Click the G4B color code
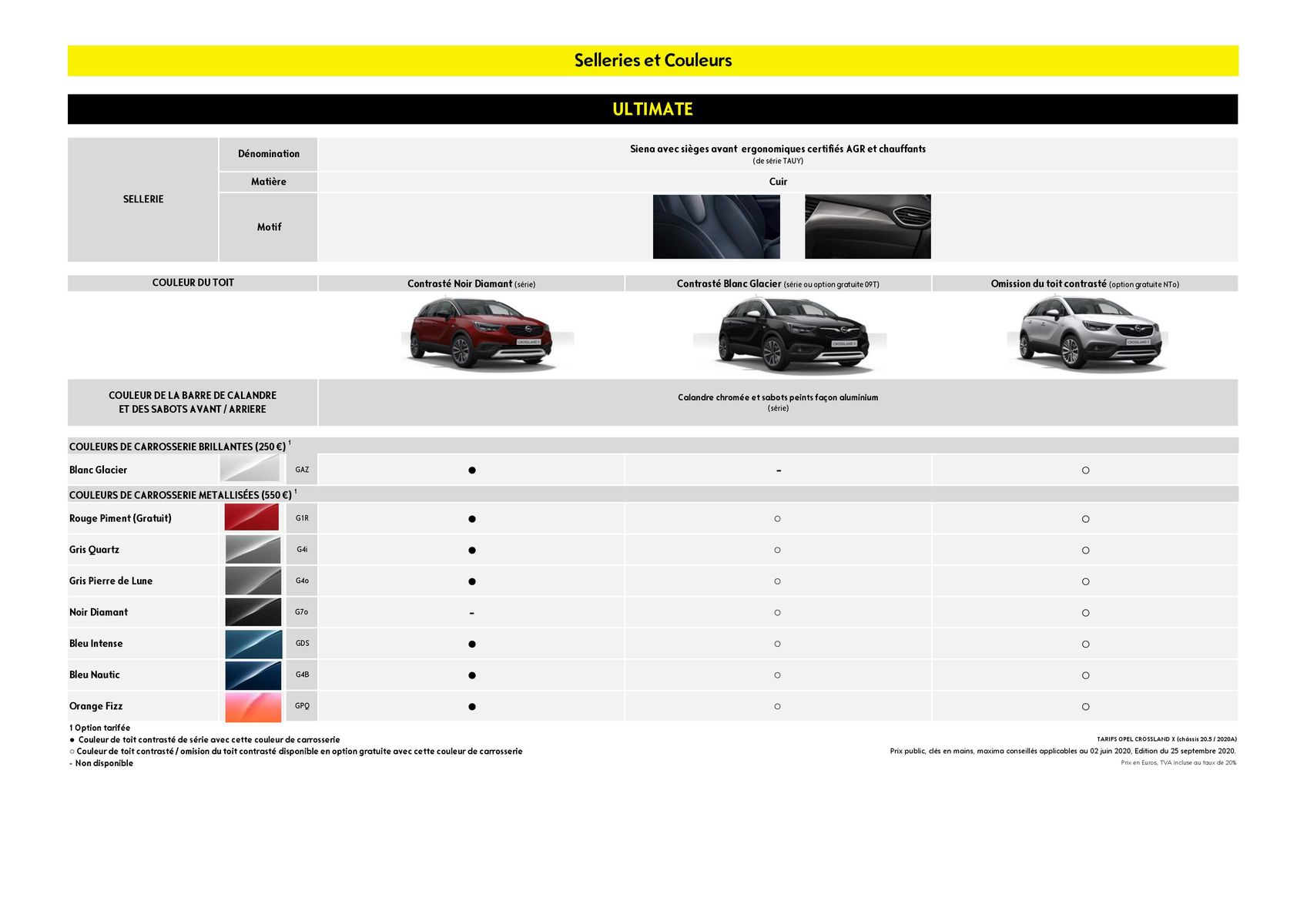The width and height of the screenshot is (1307, 924). coord(302,675)
